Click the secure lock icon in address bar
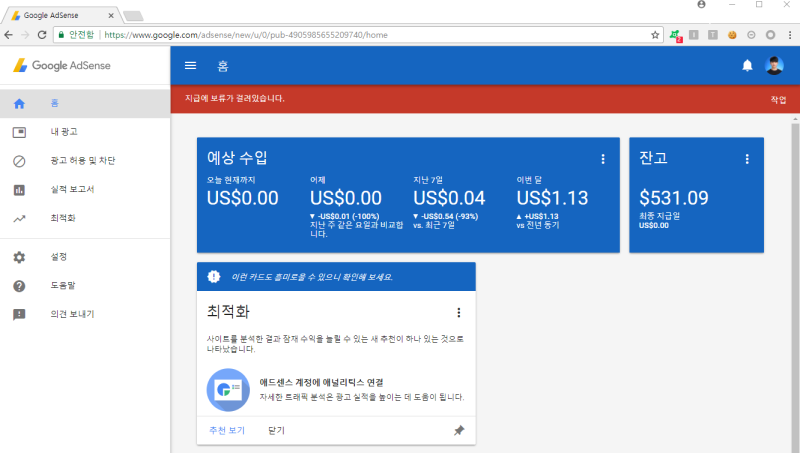Viewport: 800px width, 453px height. pyautogui.click(x=61, y=35)
